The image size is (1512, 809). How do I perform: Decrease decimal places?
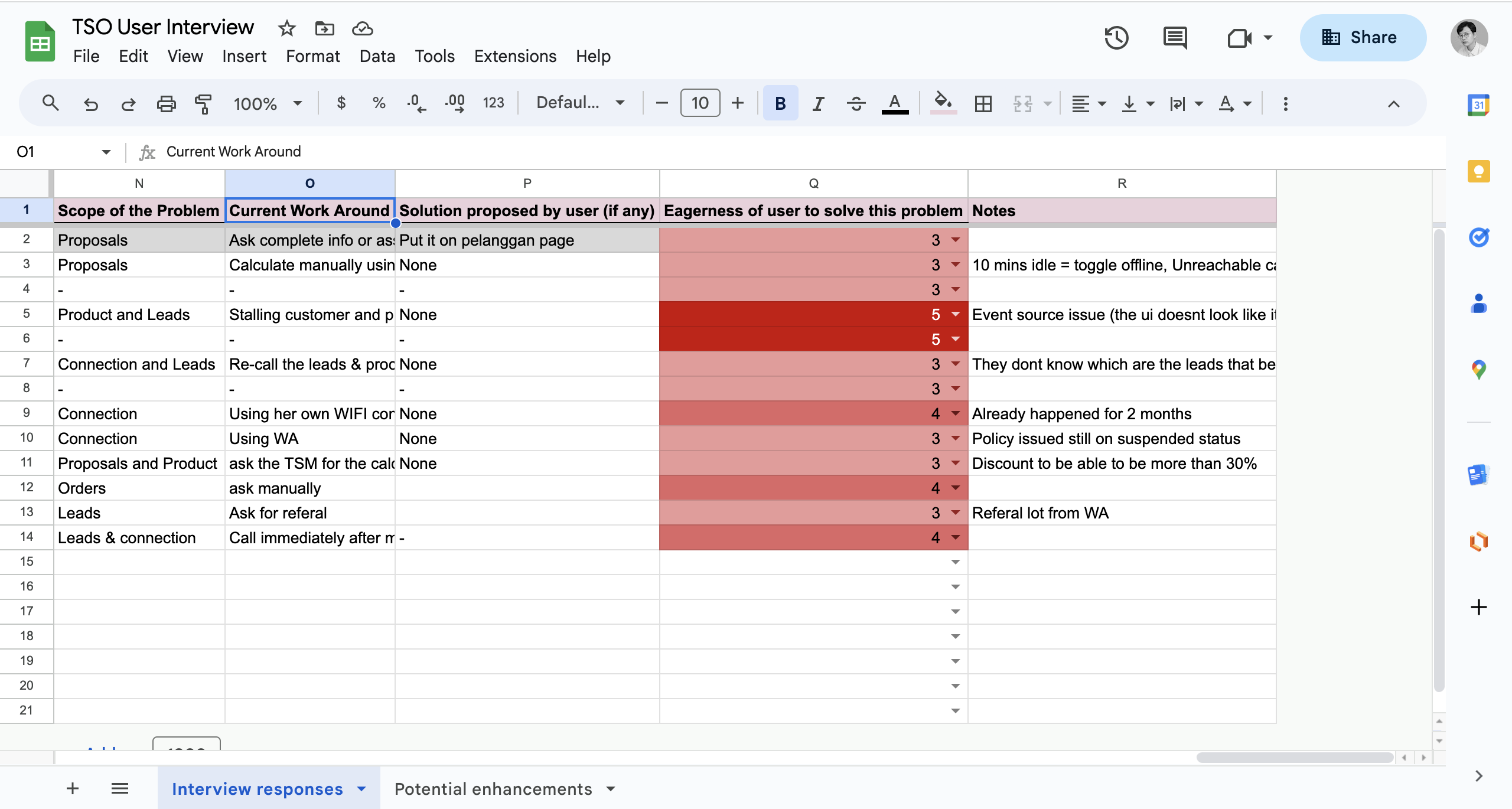coord(416,103)
